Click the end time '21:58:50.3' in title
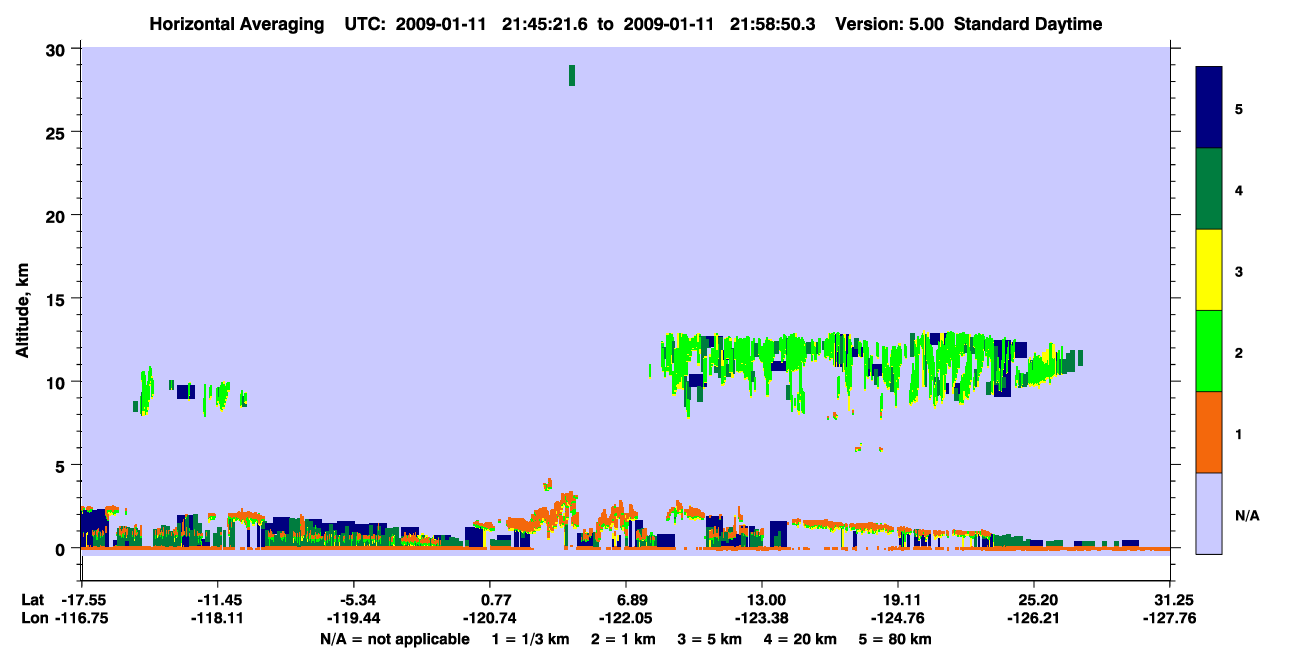The width and height of the screenshot is (1300, 667). click(775, 24)
